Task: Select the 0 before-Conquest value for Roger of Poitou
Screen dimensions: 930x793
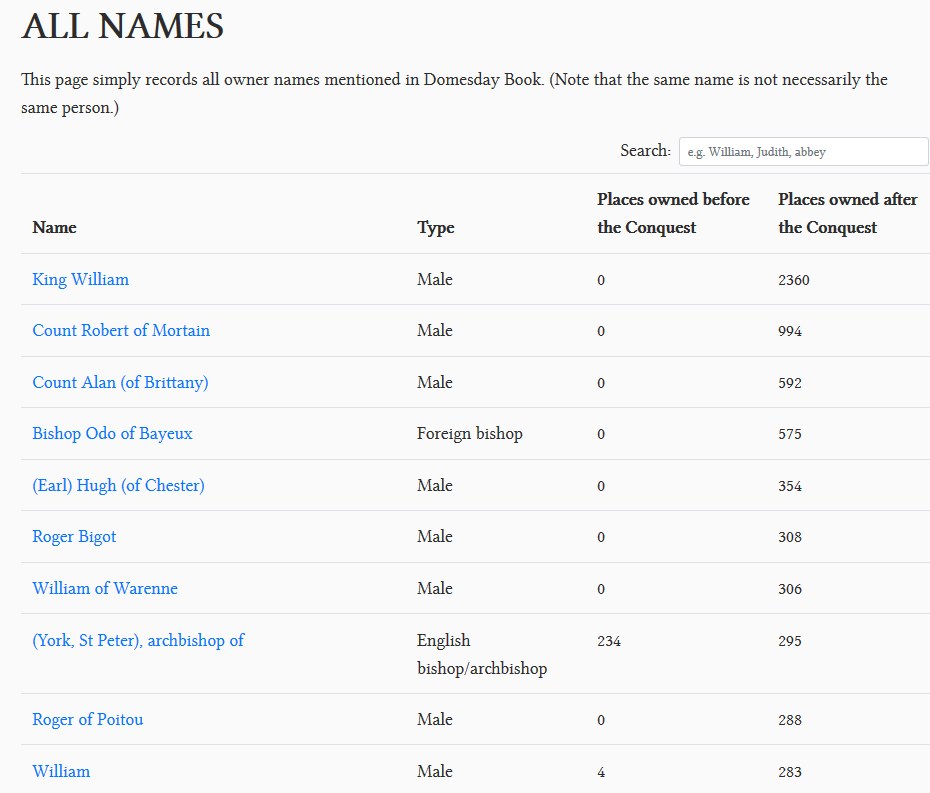Action: (x=601, y=720)
